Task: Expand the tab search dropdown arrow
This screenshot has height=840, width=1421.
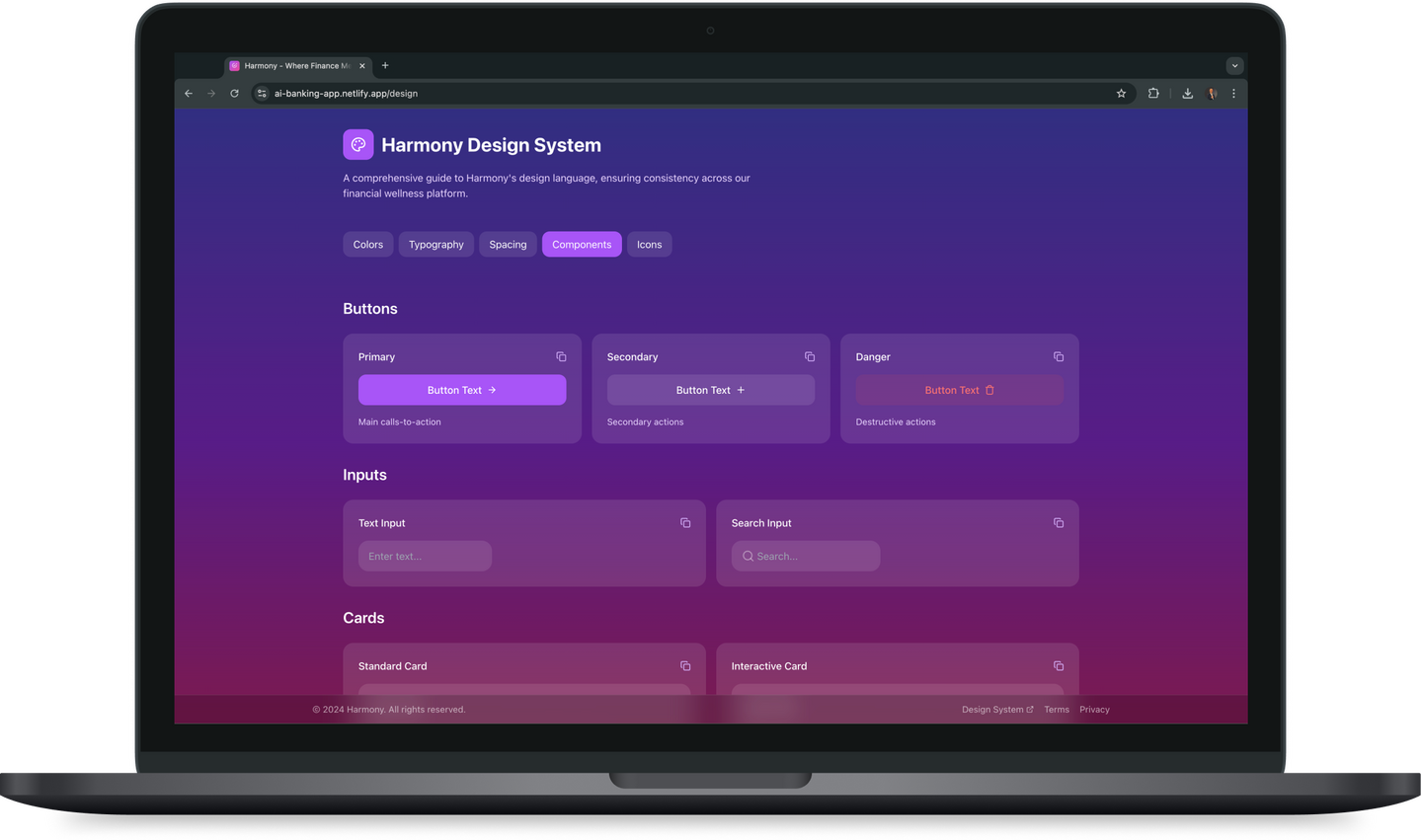Action: 1234,66
